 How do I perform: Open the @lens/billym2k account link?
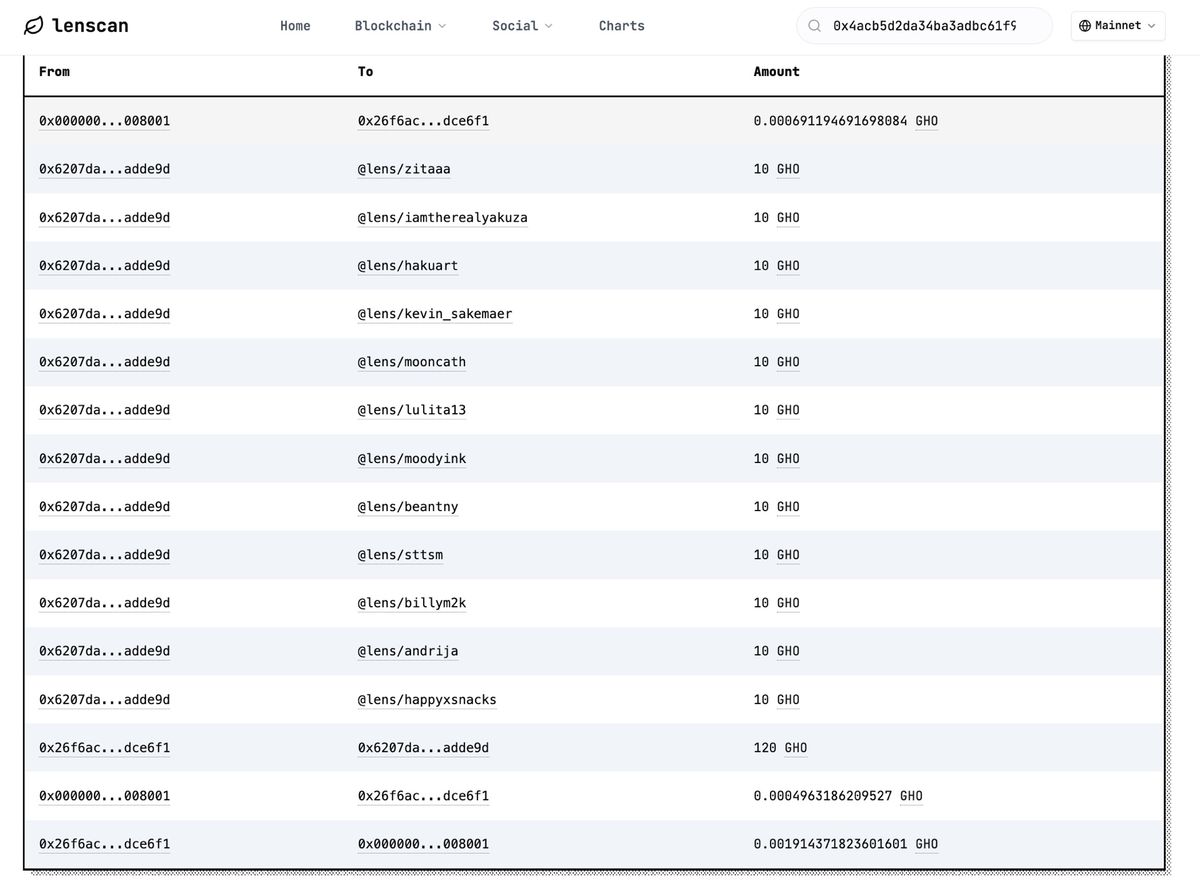tap(412, 602)
